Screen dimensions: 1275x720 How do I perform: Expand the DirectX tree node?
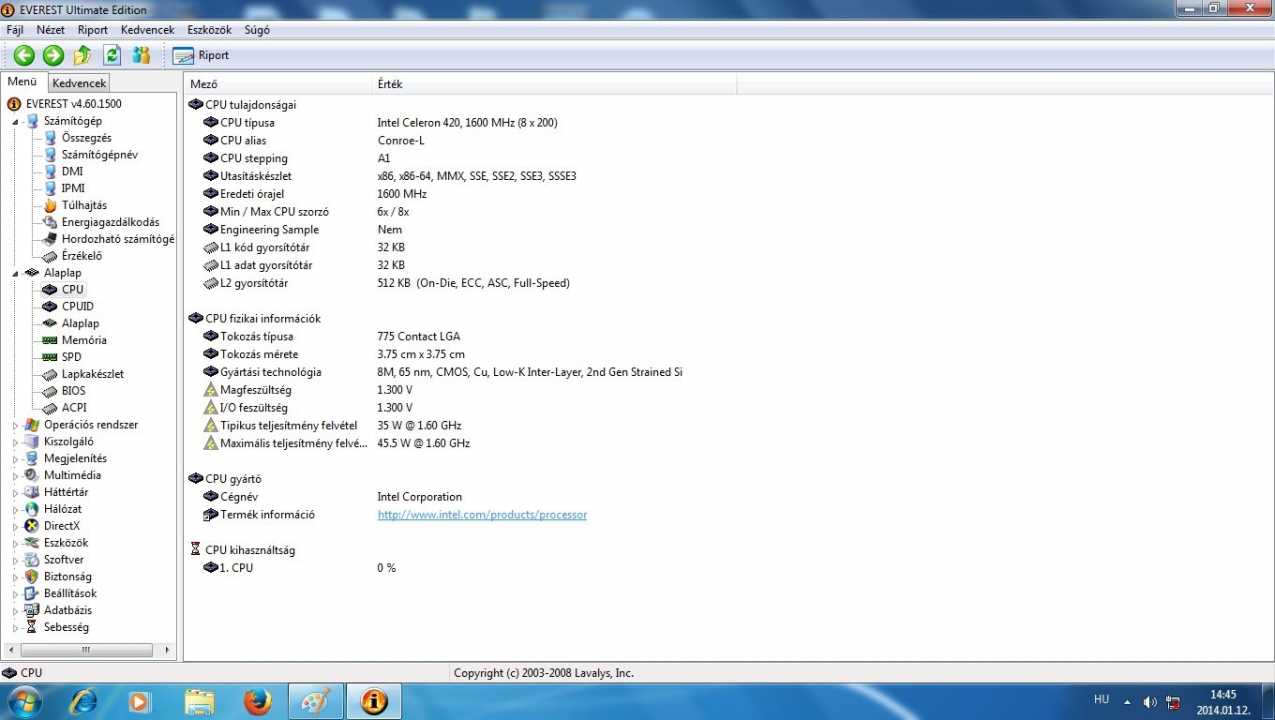(16, 526)
